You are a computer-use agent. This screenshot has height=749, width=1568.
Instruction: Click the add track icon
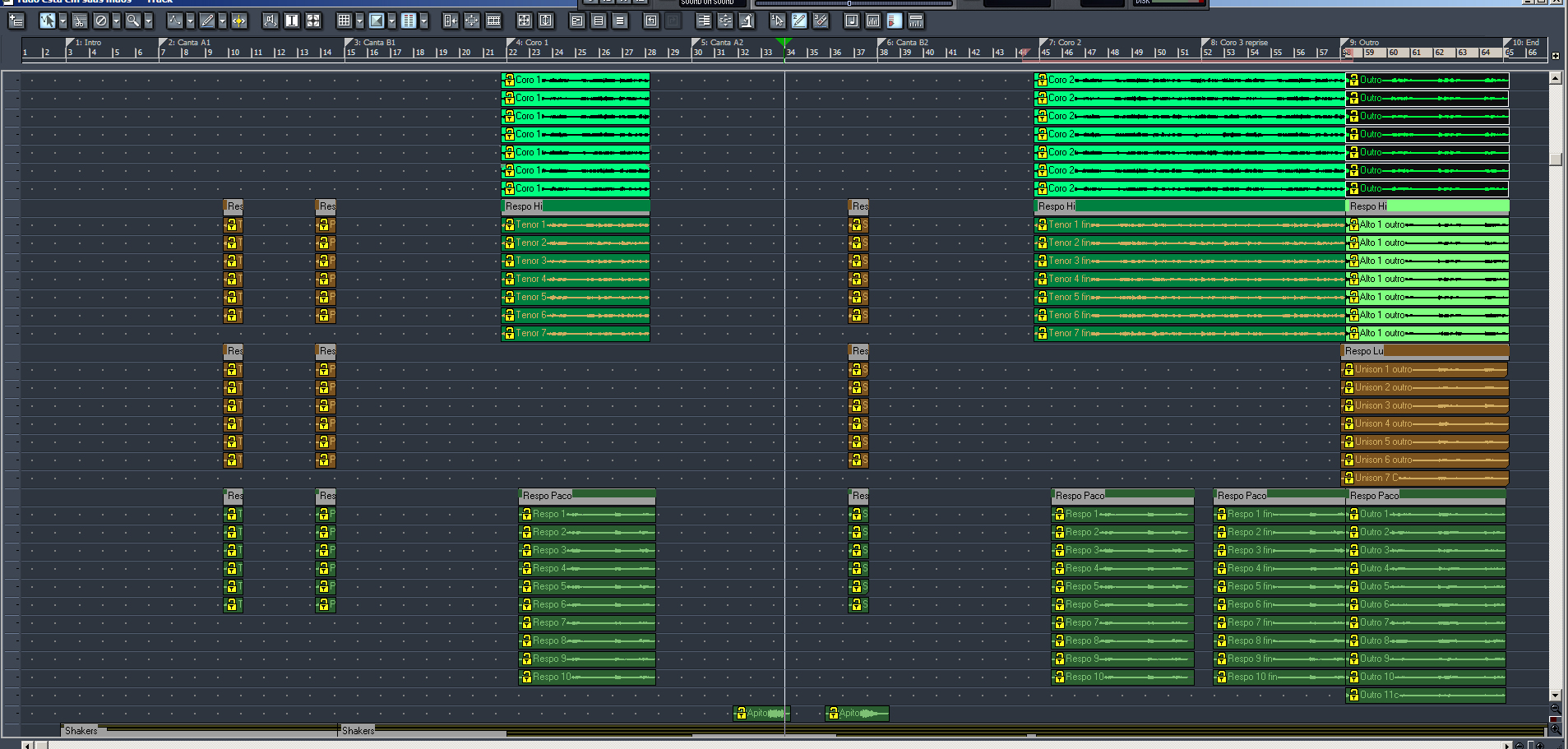pos(16,21)
